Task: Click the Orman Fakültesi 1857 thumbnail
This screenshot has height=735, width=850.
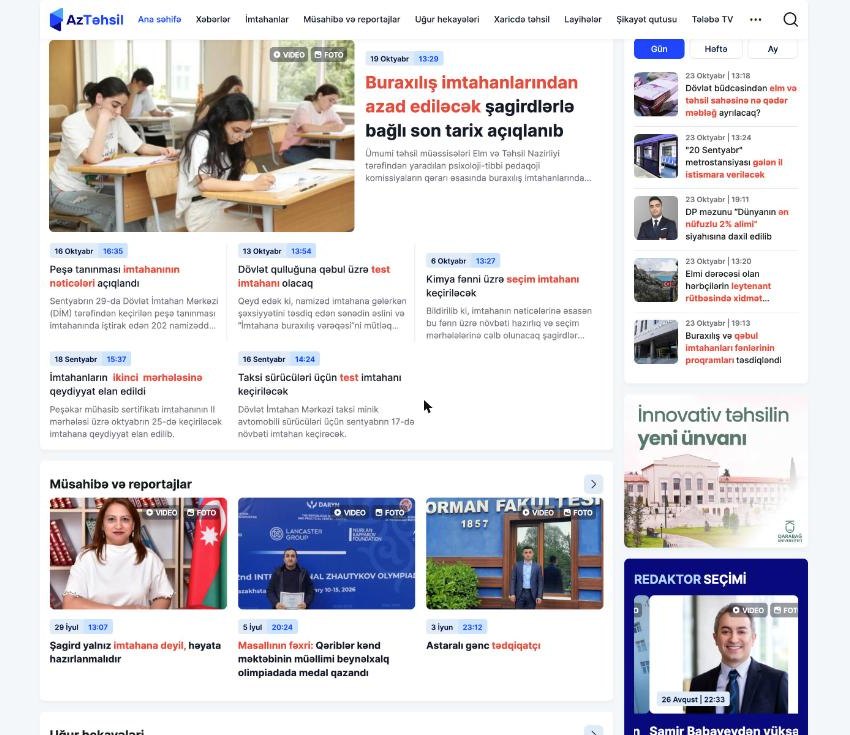Action: (514, 553)
